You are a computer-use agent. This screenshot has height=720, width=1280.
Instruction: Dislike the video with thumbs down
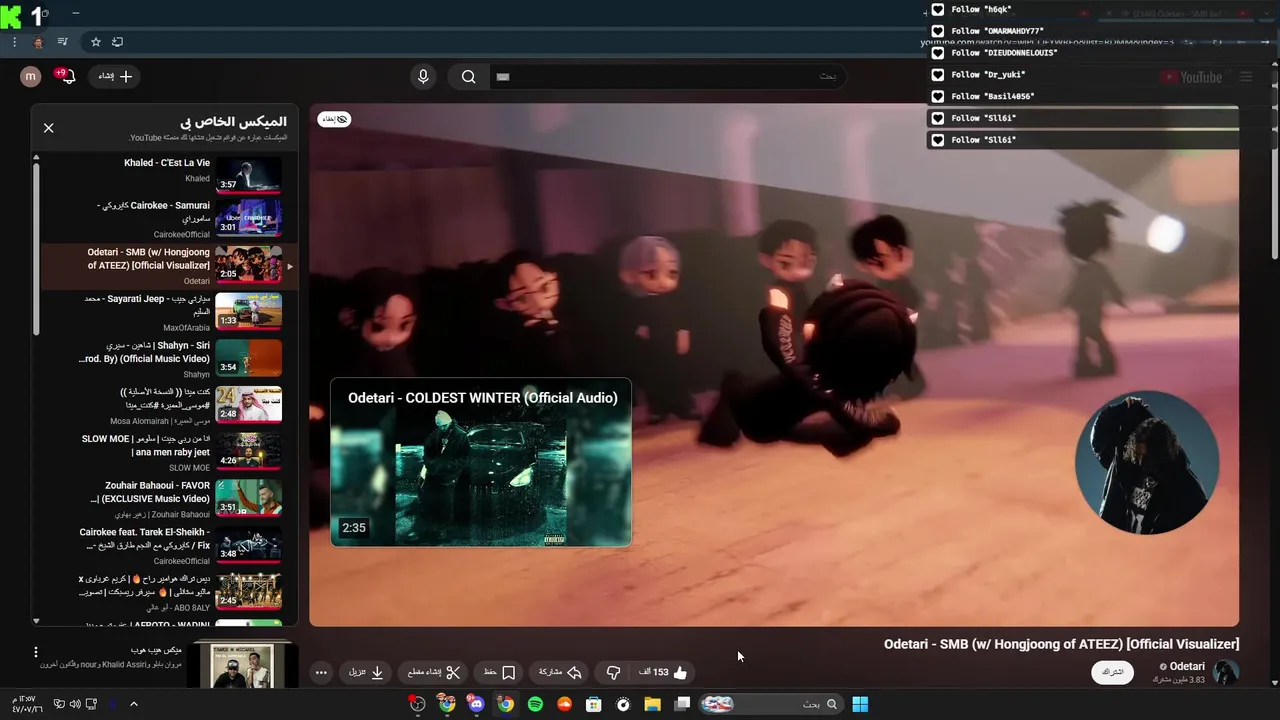[613, 672]
